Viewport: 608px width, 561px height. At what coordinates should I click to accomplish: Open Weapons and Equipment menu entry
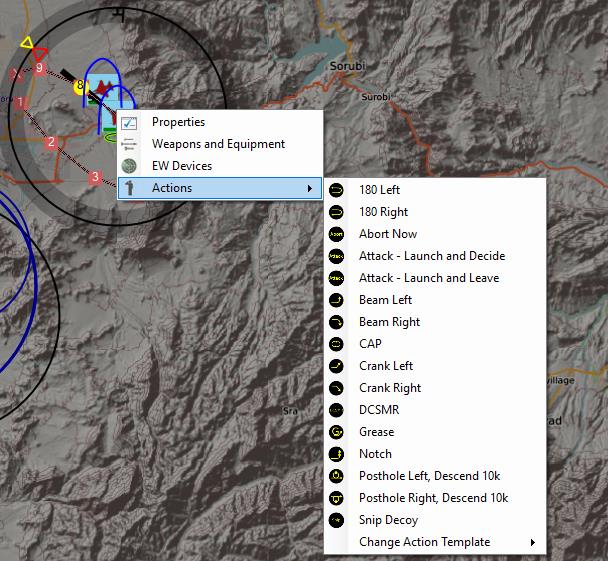(218, 144)
